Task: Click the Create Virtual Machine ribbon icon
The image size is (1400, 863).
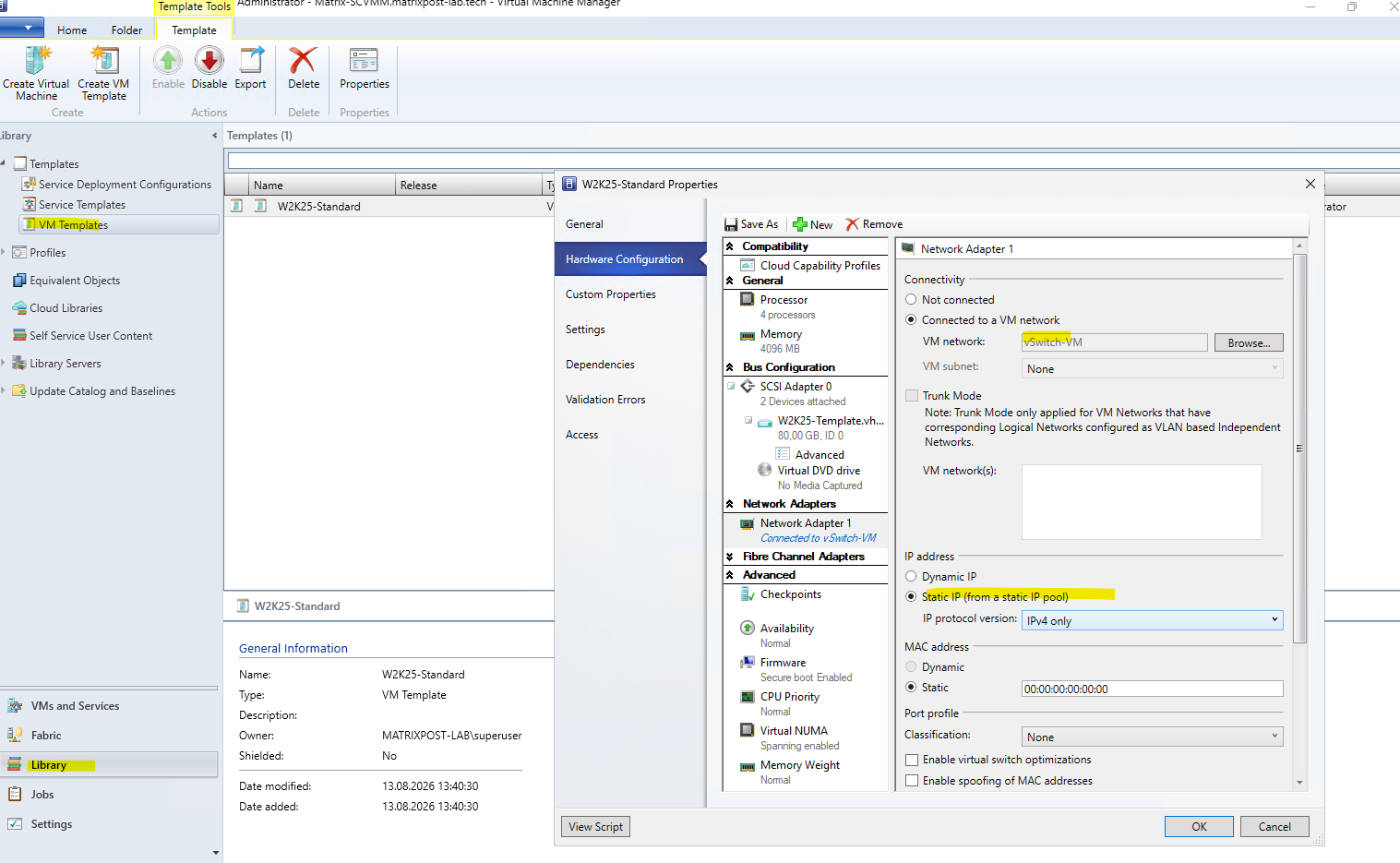Action: [x=37, y=60]
